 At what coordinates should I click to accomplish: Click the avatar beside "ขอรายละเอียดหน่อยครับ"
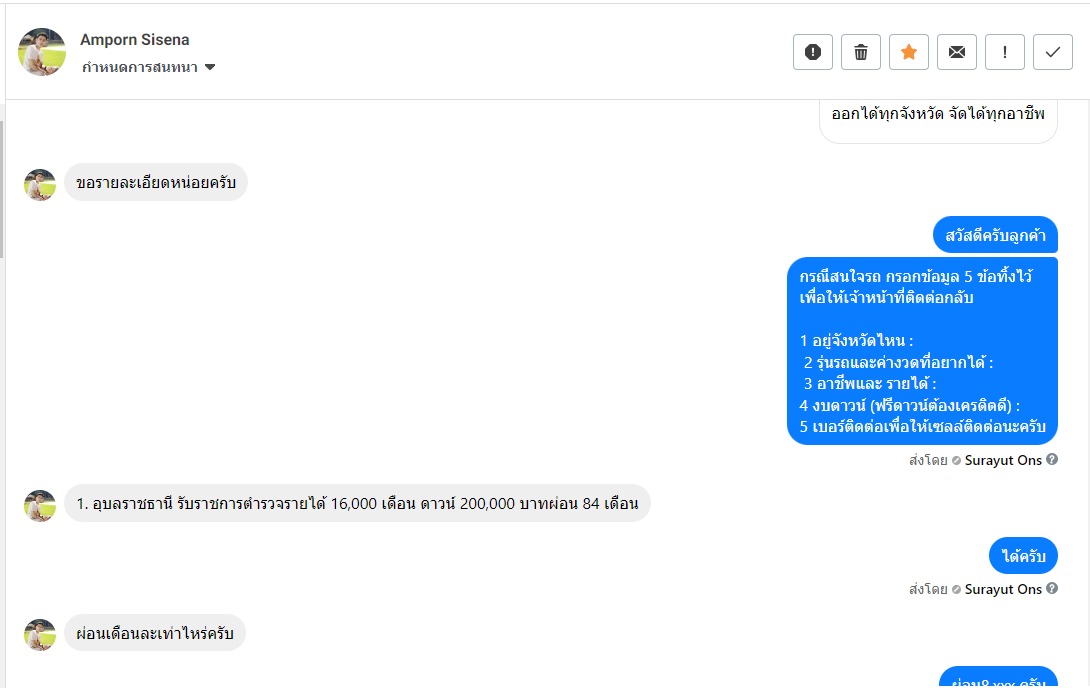[40, 185]
